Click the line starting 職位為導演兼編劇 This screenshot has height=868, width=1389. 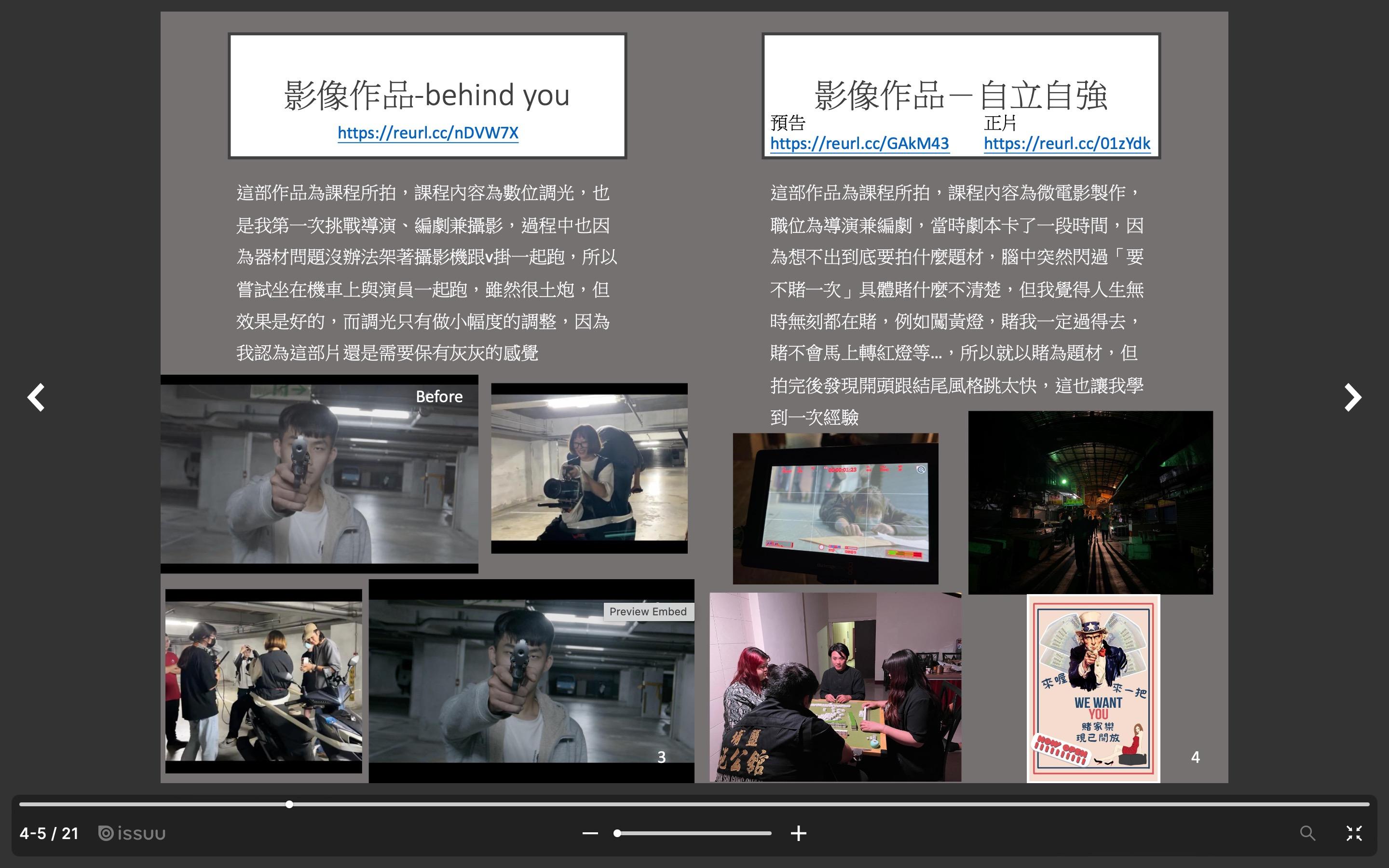(957, 226)
